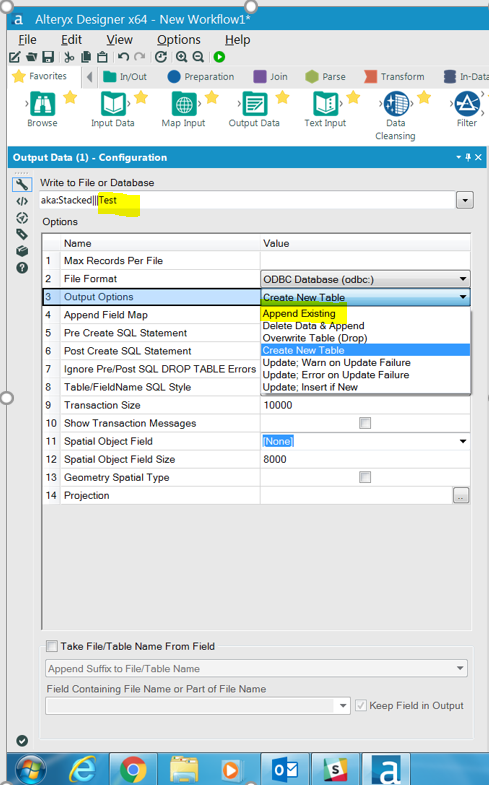Click the New Workflow toolbar icon
This screenshot has width=489, height=785.
pos(15,57)
